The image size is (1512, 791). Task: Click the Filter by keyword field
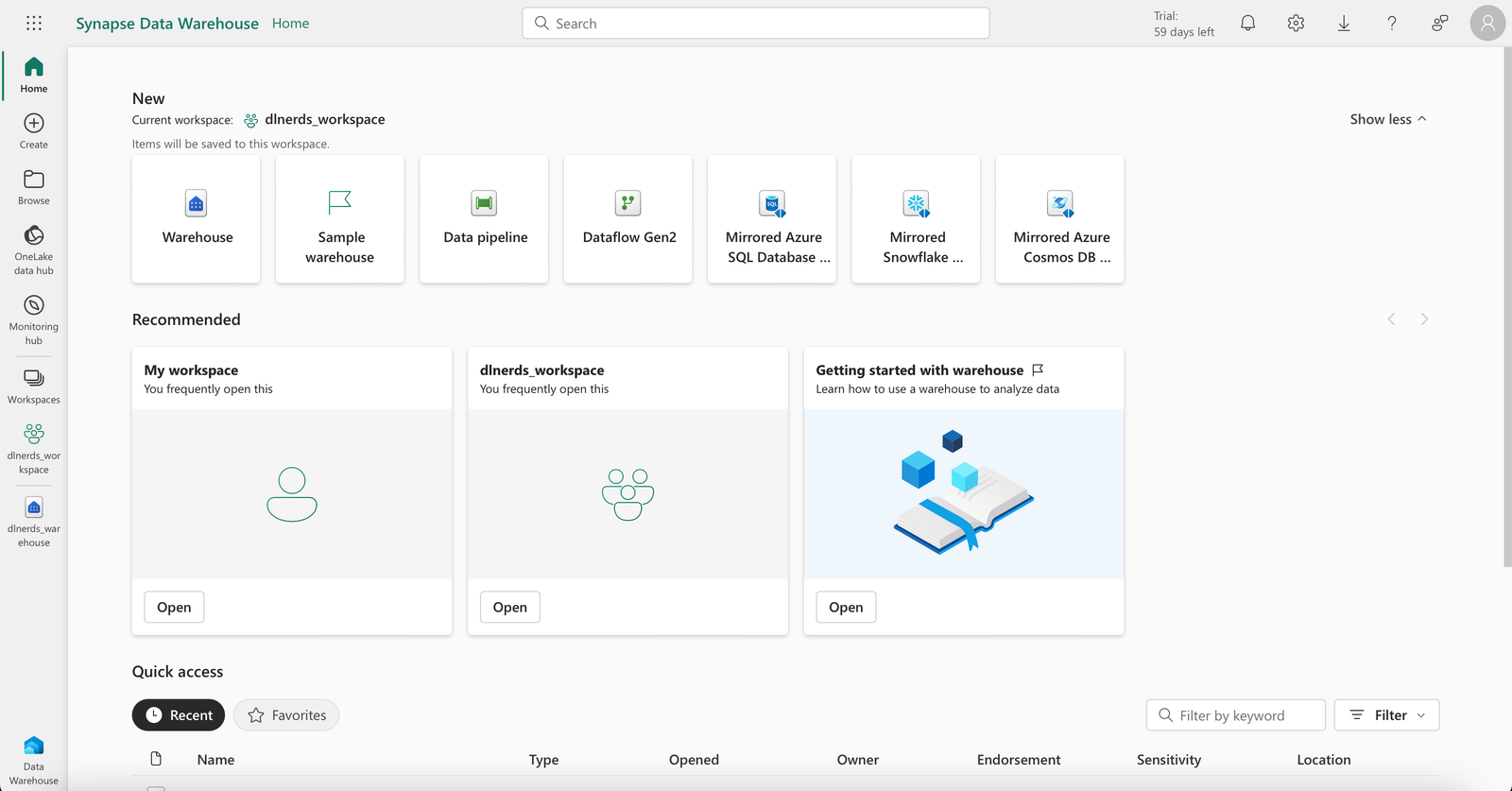click(x=1235, y=715)
